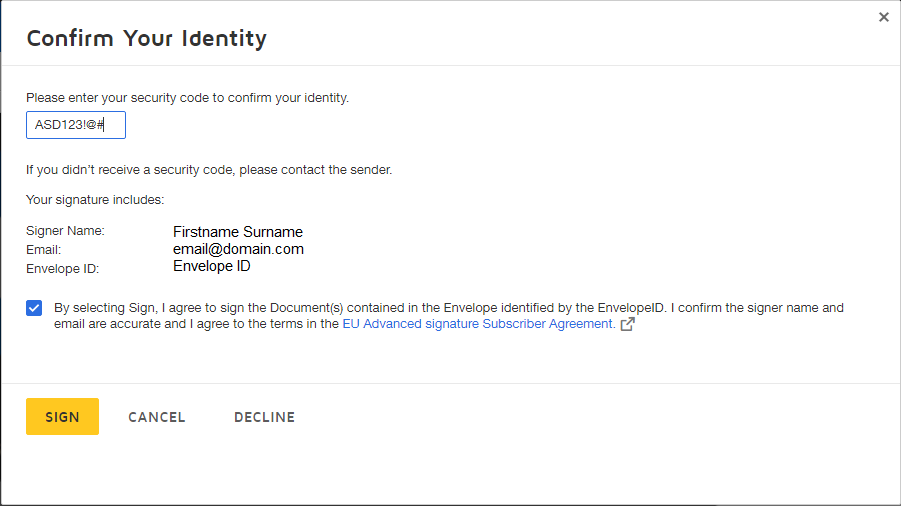Viewport: 901px width, 506px height.
Task: Close the Confirm Your Identity dialog
Action: pos(884,17)
